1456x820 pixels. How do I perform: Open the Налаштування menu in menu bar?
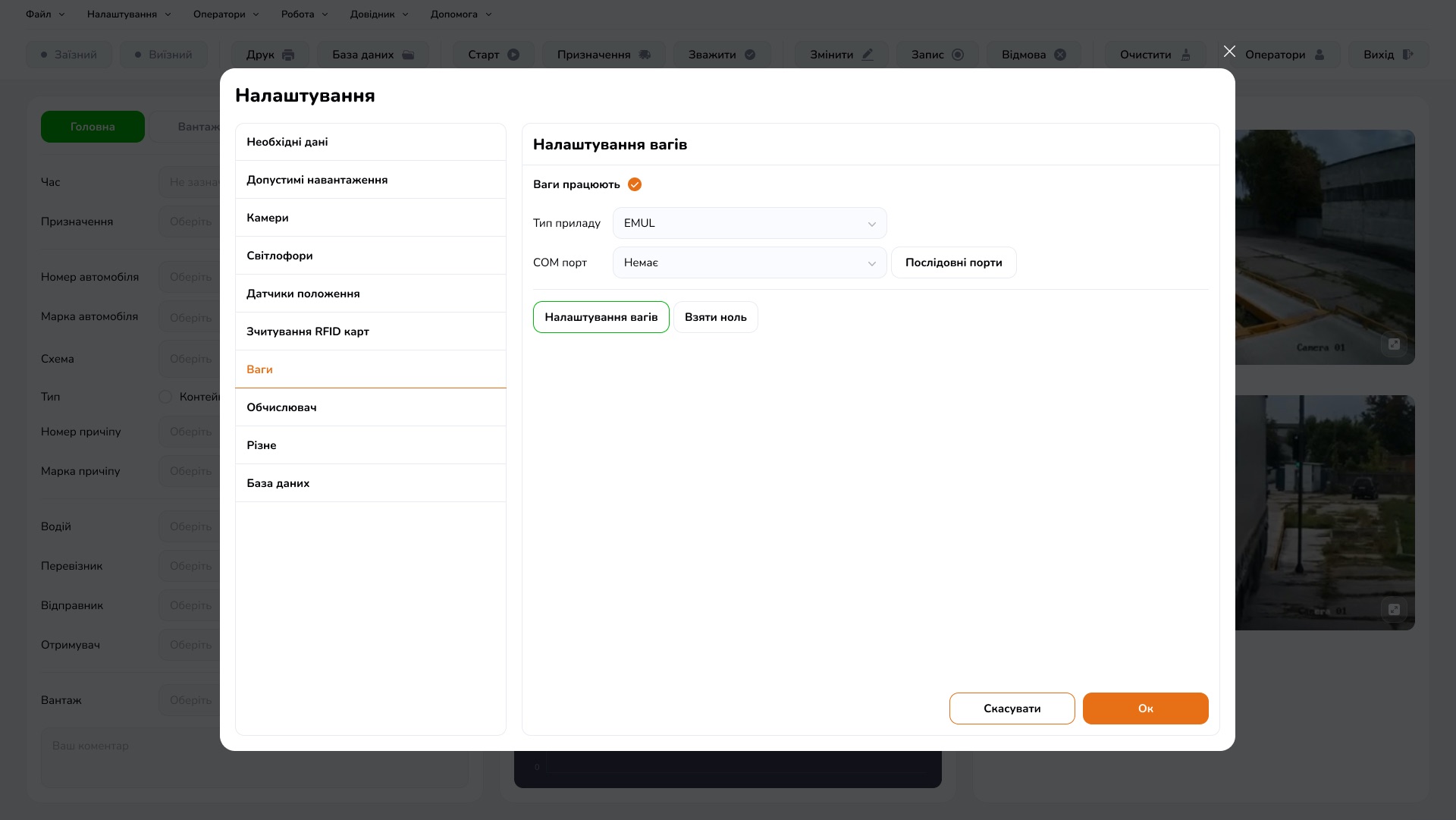point(129,14)
